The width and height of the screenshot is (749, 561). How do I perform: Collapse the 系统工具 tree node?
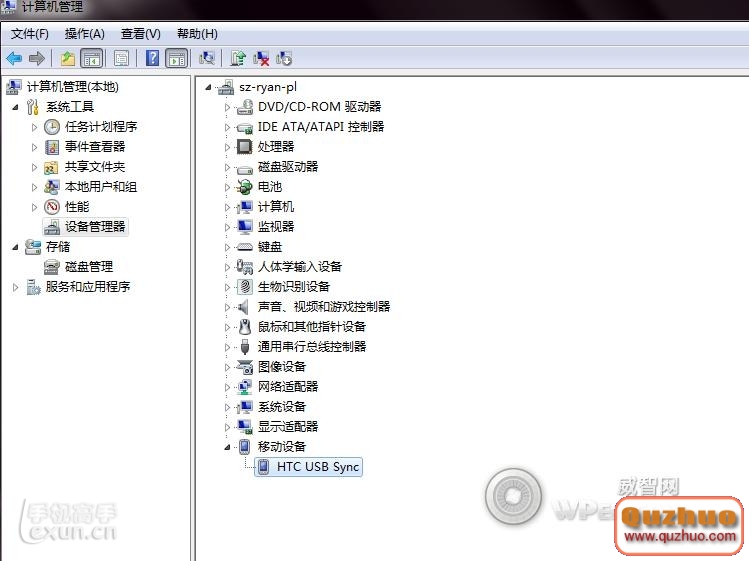15,108
